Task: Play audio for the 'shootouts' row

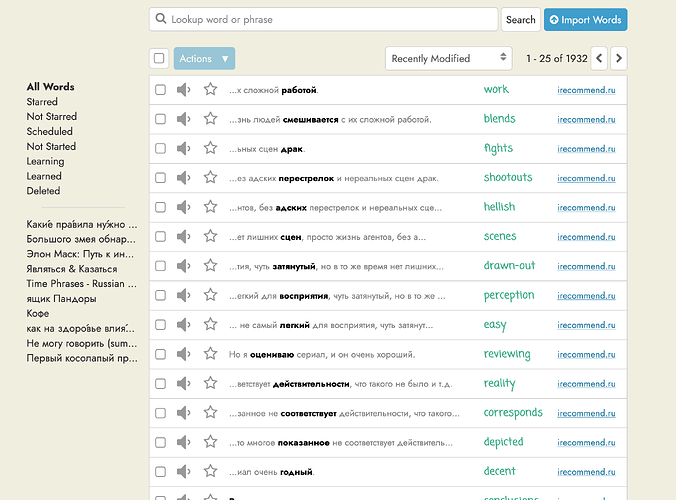Action: [183, 178]
